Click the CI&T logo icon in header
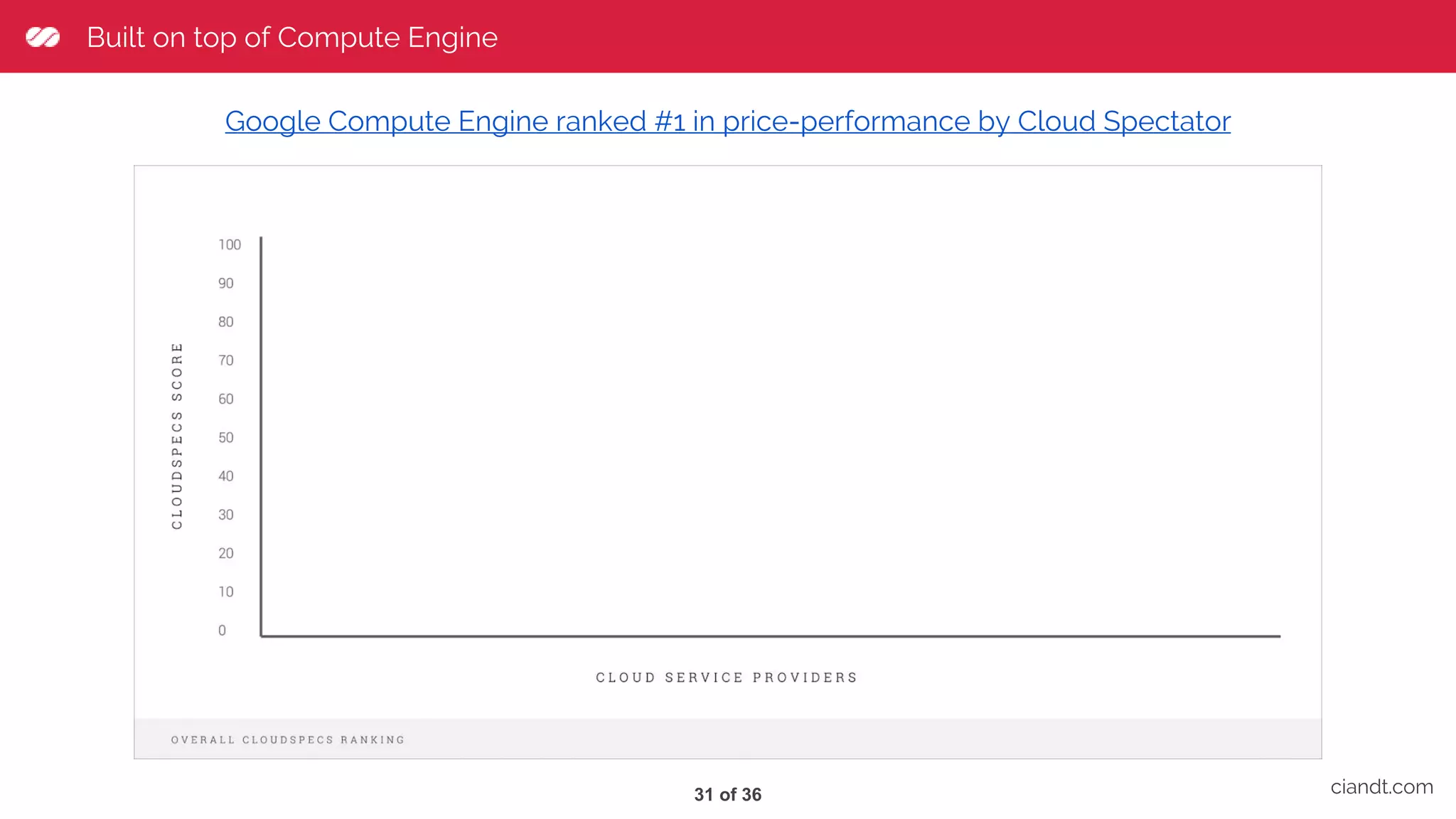This screenshot has height=819, width=1456. pos(43,37)
